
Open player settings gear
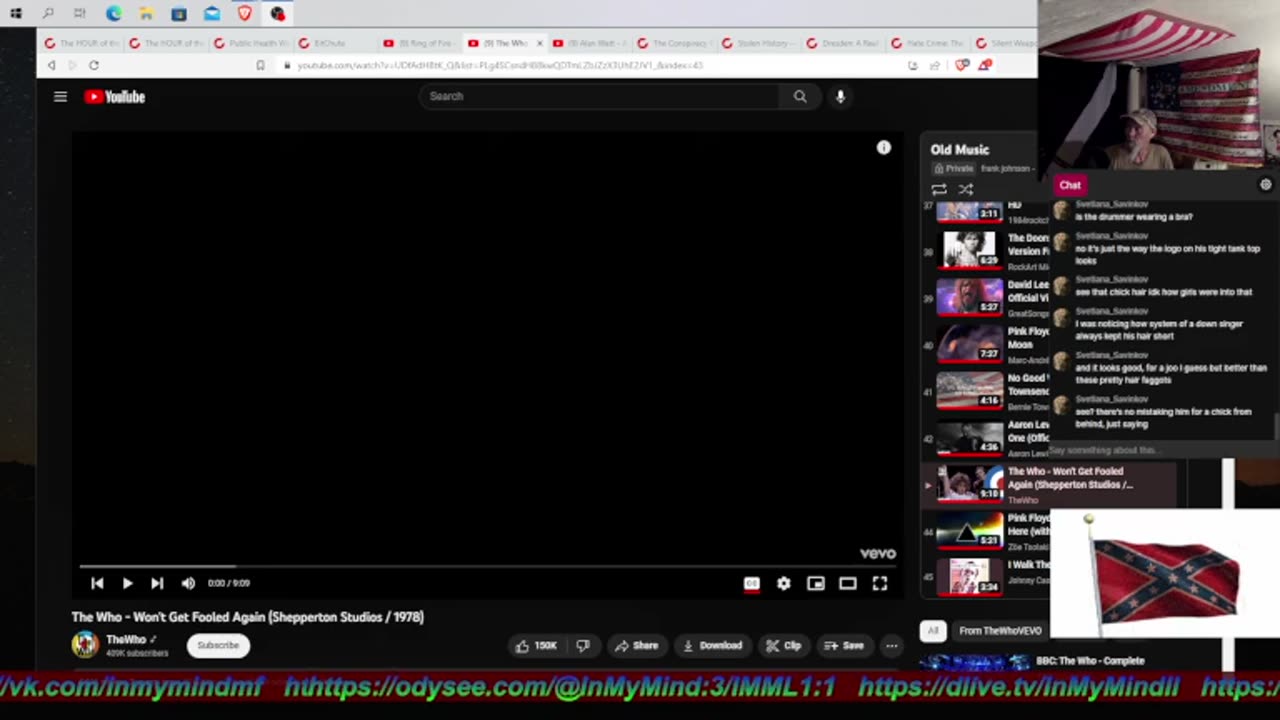point(784,584)
